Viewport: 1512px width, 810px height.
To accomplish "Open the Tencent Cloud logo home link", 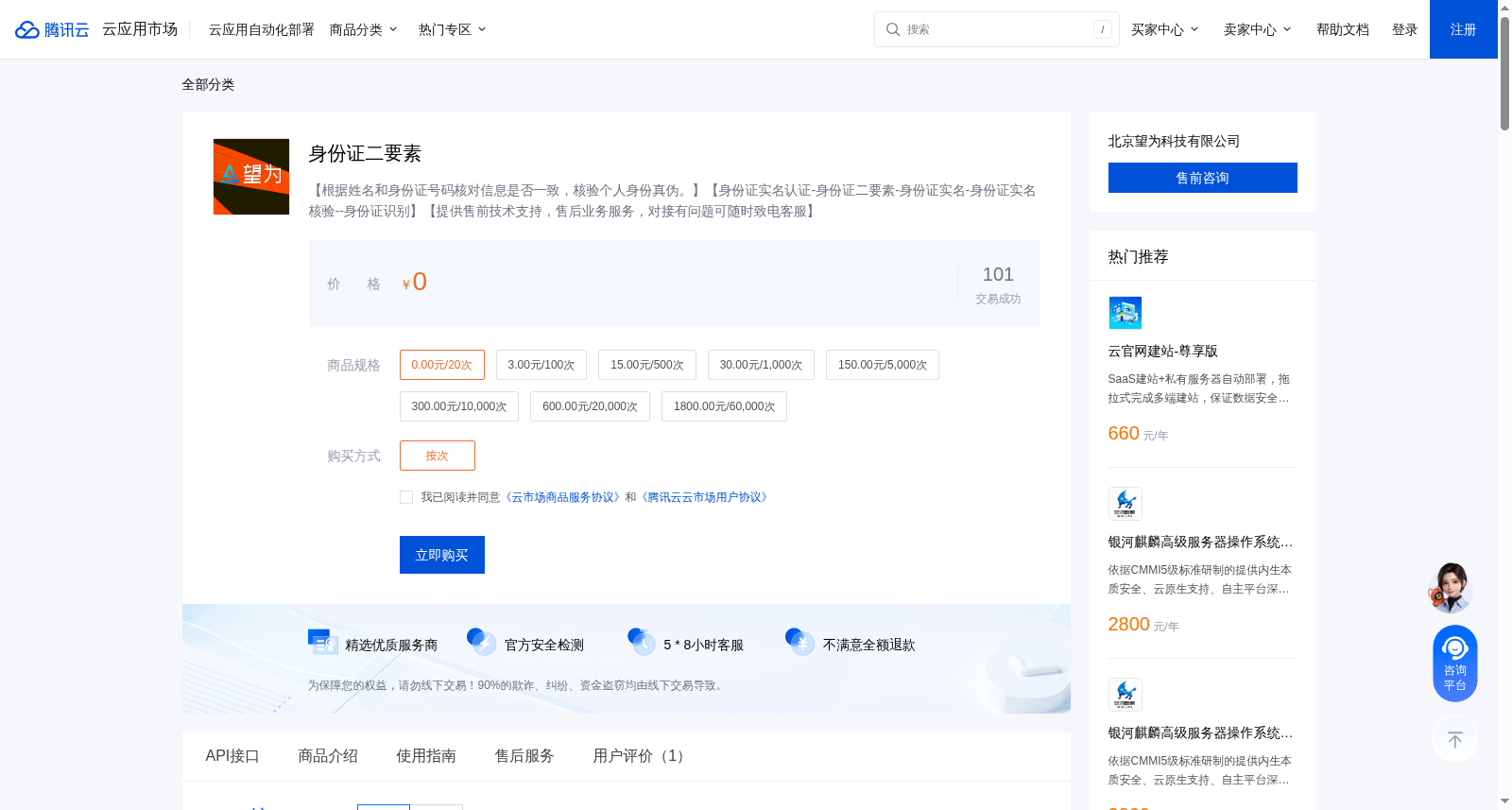I will pyautogui.click(x=52, y=29).
